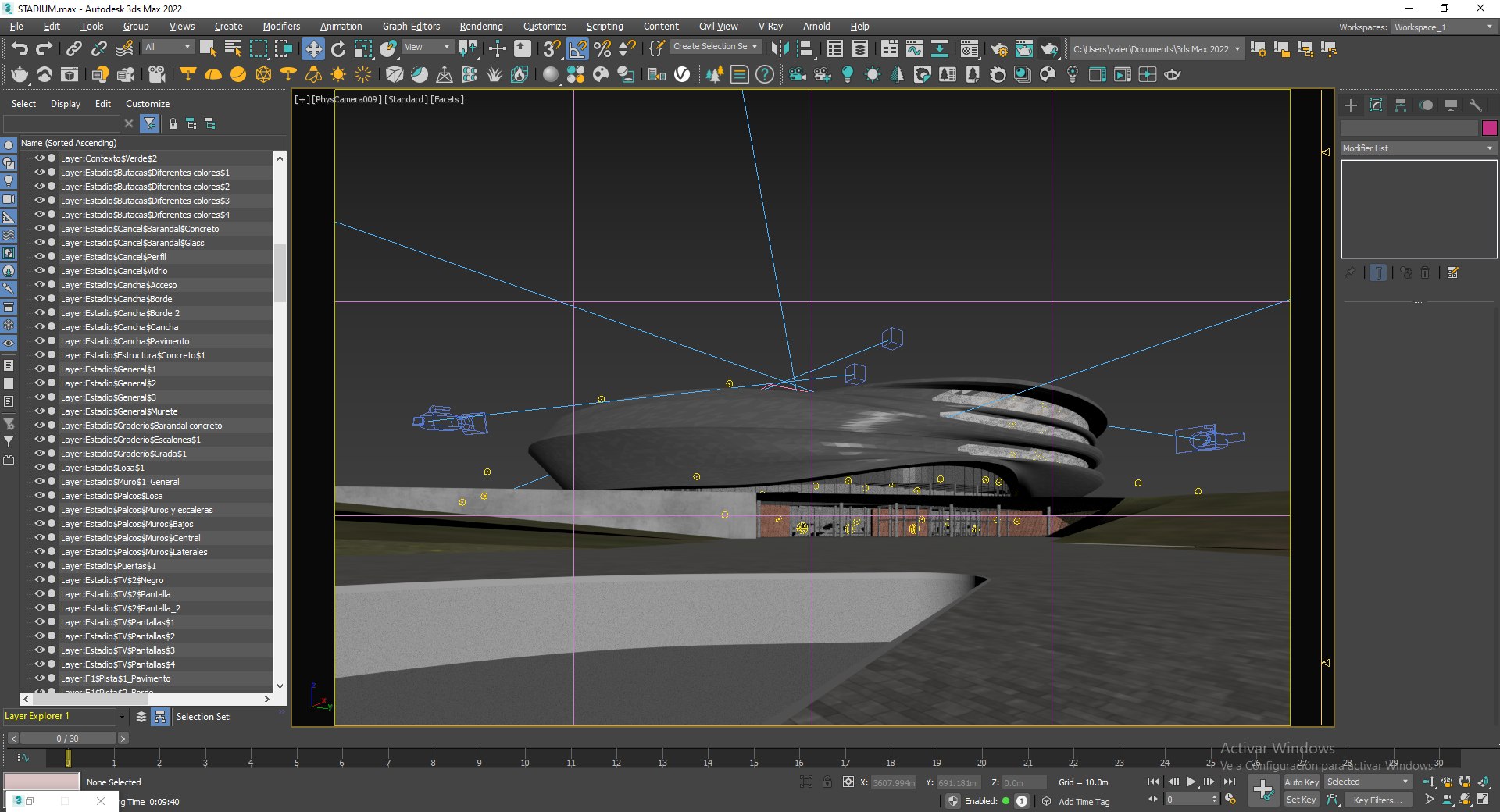1500x812 pixels.
Task: Click the Play Animation button
Action: tap(1191, 782)
